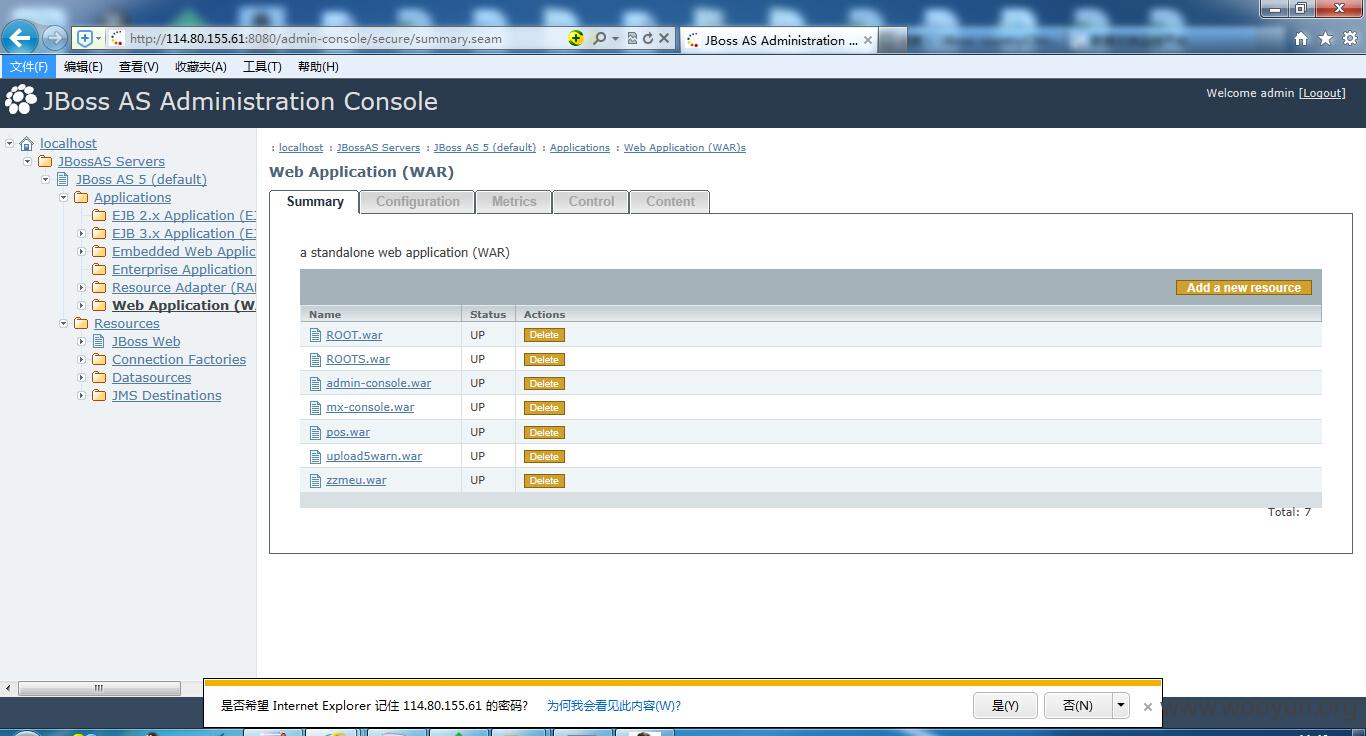
Task: Delete the upload5warn.war application
Action: tap(544, 457)
